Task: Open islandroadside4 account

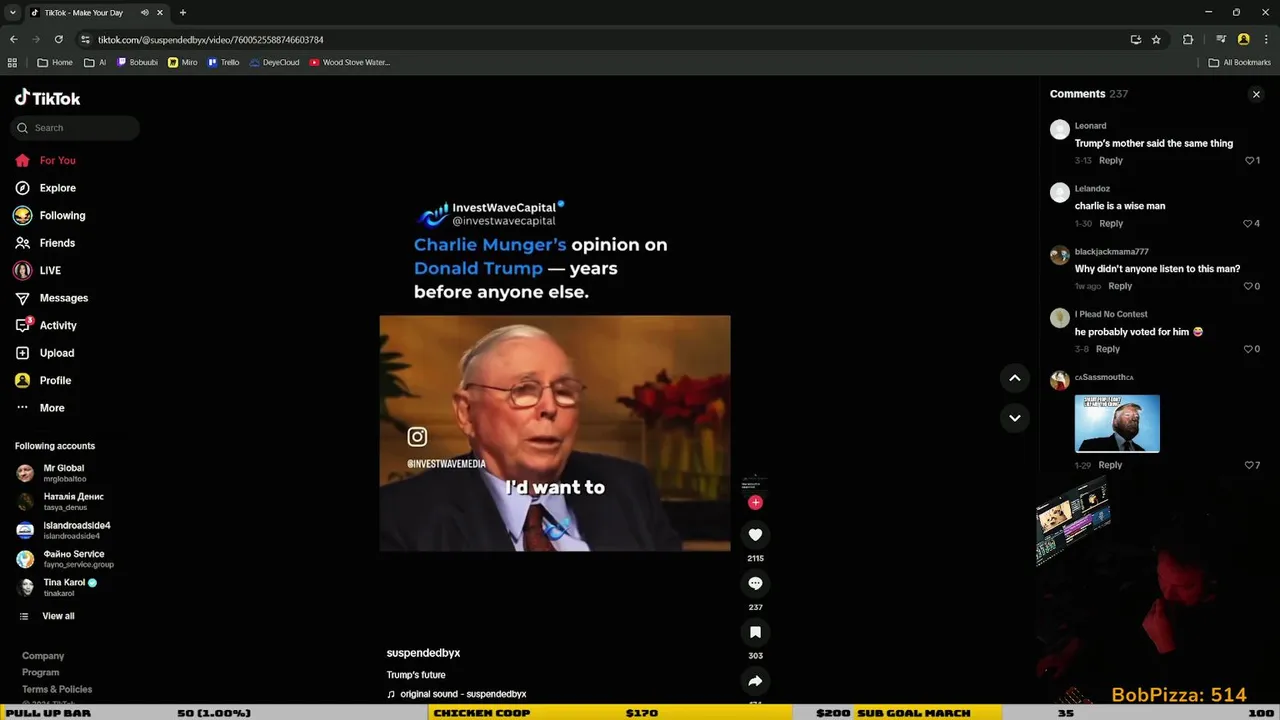Action: [63, 530]
